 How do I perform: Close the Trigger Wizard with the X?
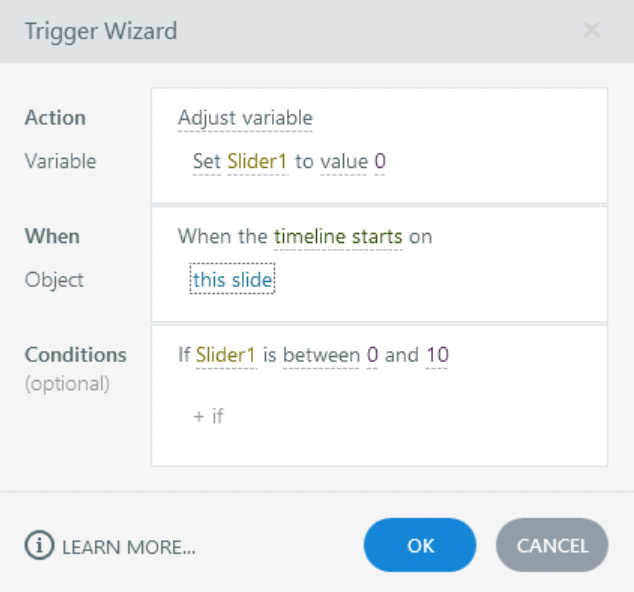pos(592,30)
